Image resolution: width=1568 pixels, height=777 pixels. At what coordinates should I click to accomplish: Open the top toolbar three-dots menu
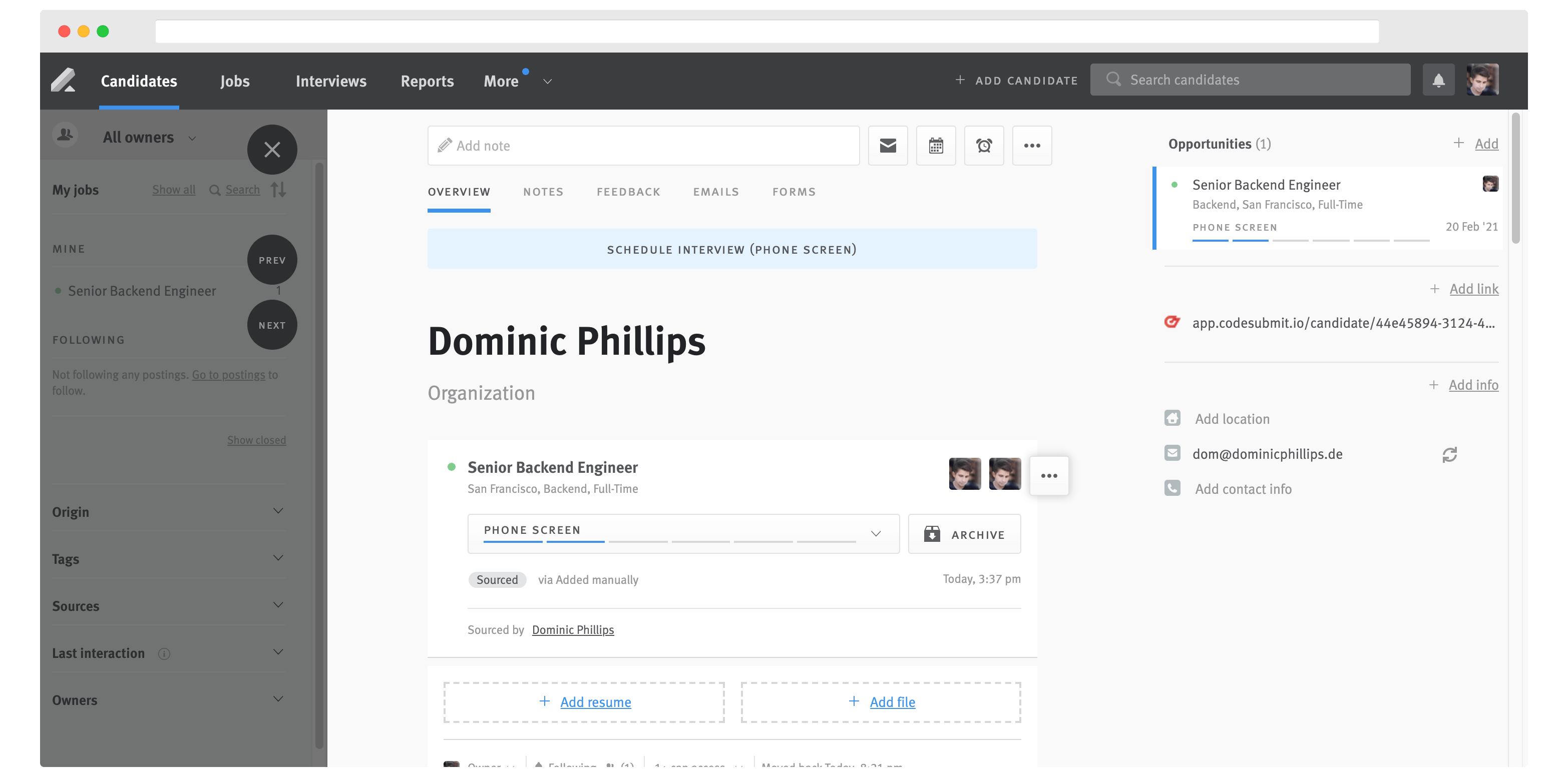[x=1032, y=146]
